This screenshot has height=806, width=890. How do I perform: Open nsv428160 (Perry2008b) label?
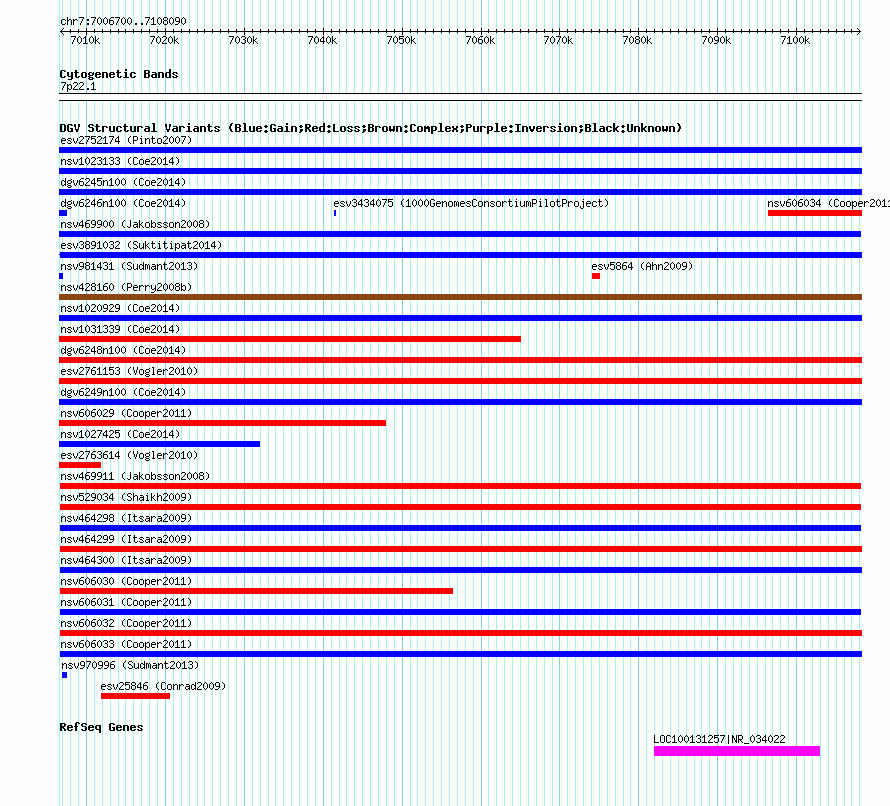point(126,287)
